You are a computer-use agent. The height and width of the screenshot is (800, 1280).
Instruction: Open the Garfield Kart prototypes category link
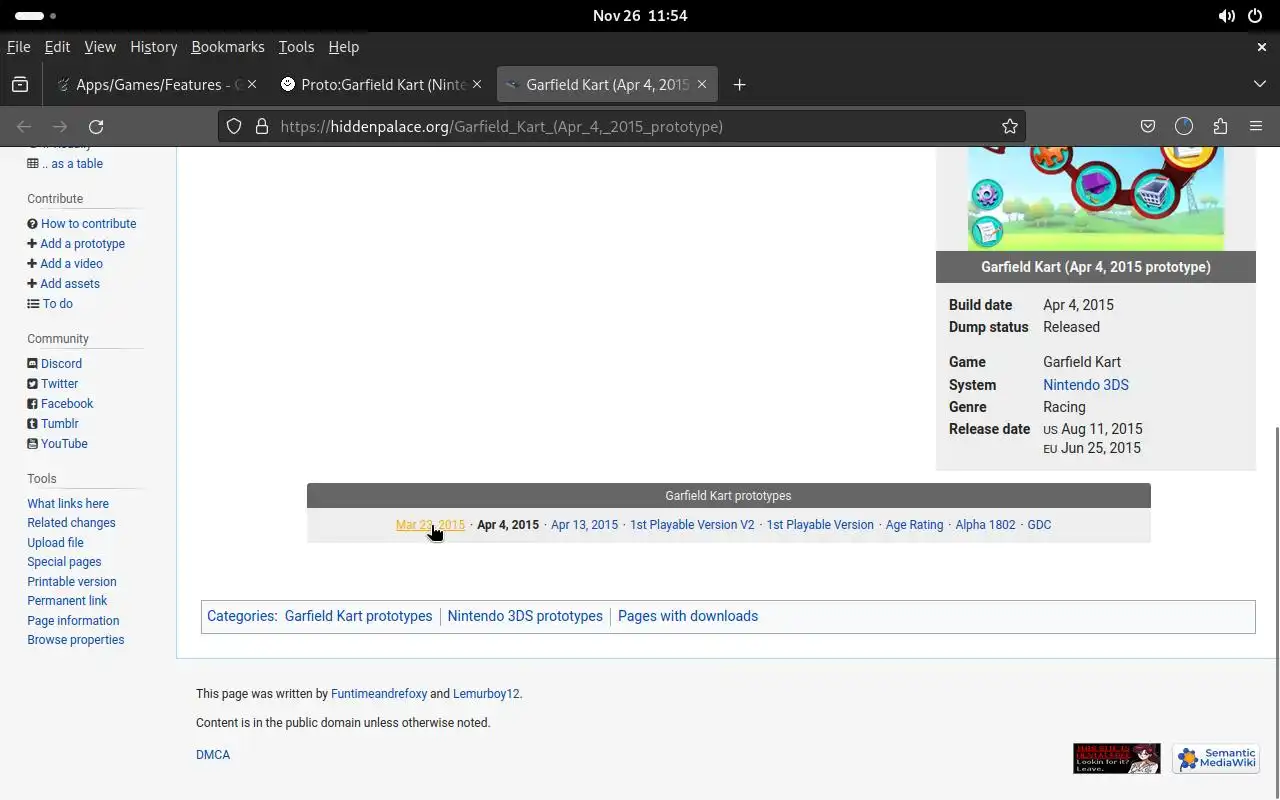coord(358,616)
